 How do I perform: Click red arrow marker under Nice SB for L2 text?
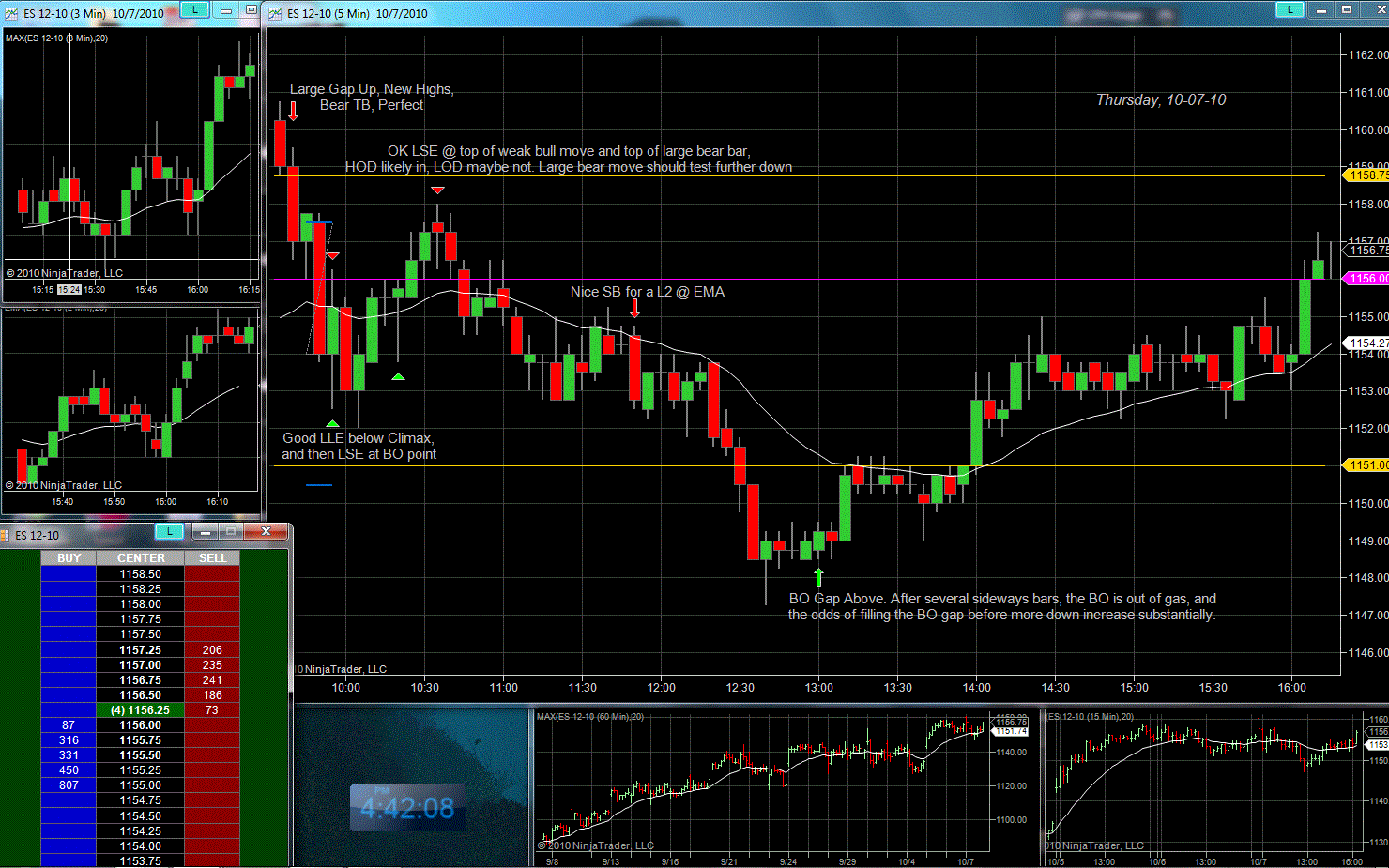tap(634, 308)
